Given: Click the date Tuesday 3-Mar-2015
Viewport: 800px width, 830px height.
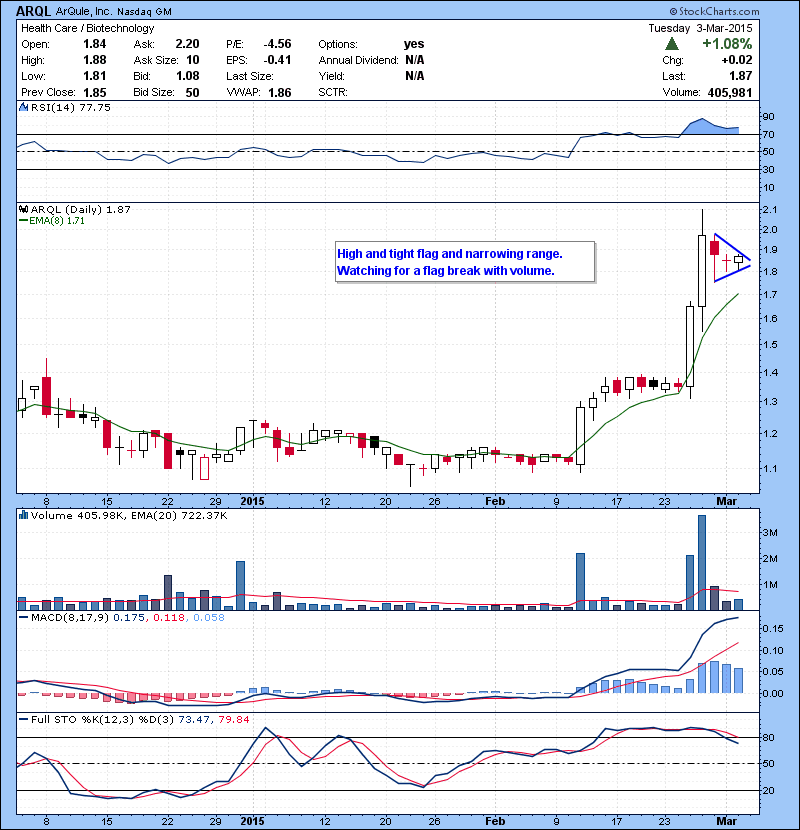Looking at the screenshot, I should coord(700,28).
